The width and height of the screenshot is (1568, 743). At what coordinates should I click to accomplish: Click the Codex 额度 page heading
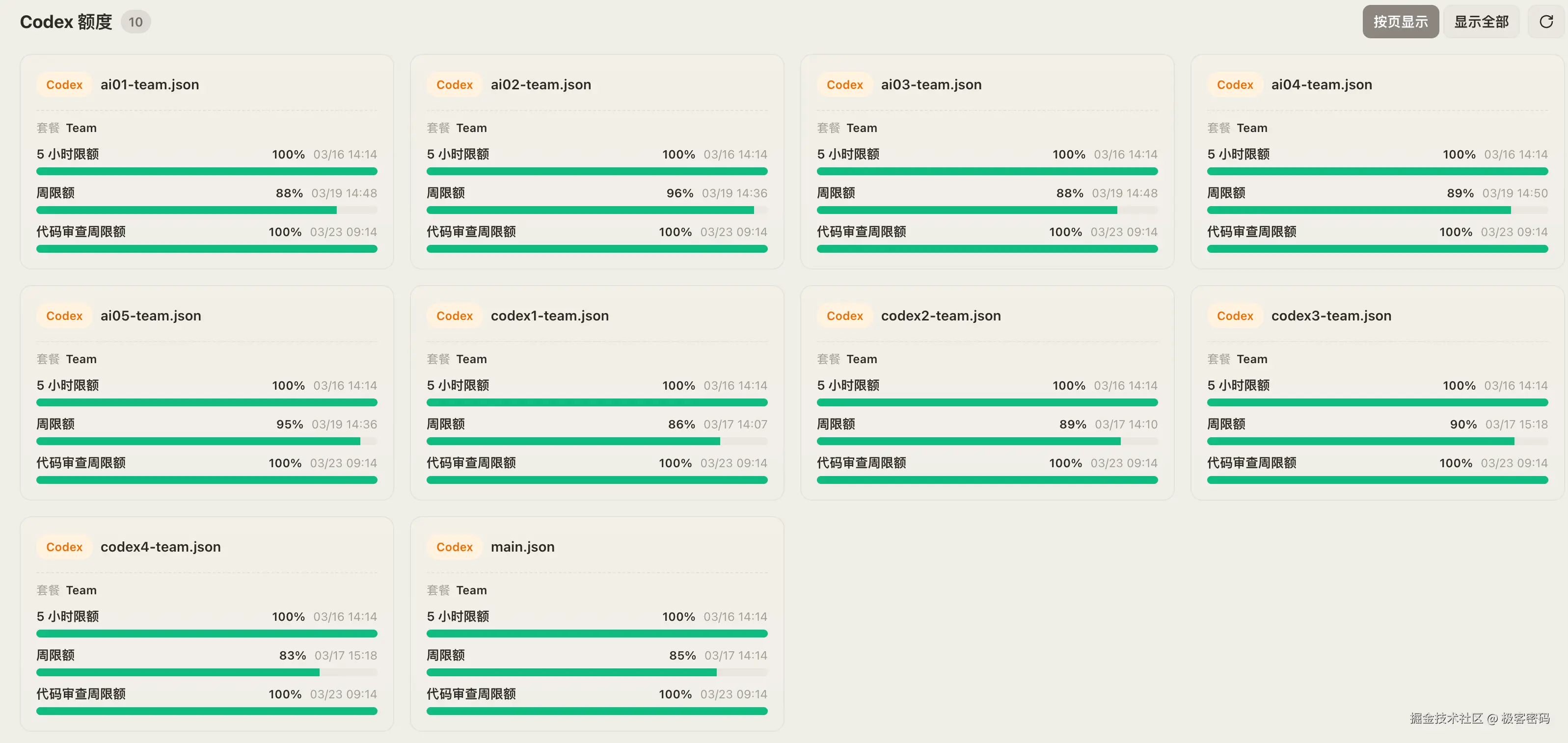[x=66, y=22]
